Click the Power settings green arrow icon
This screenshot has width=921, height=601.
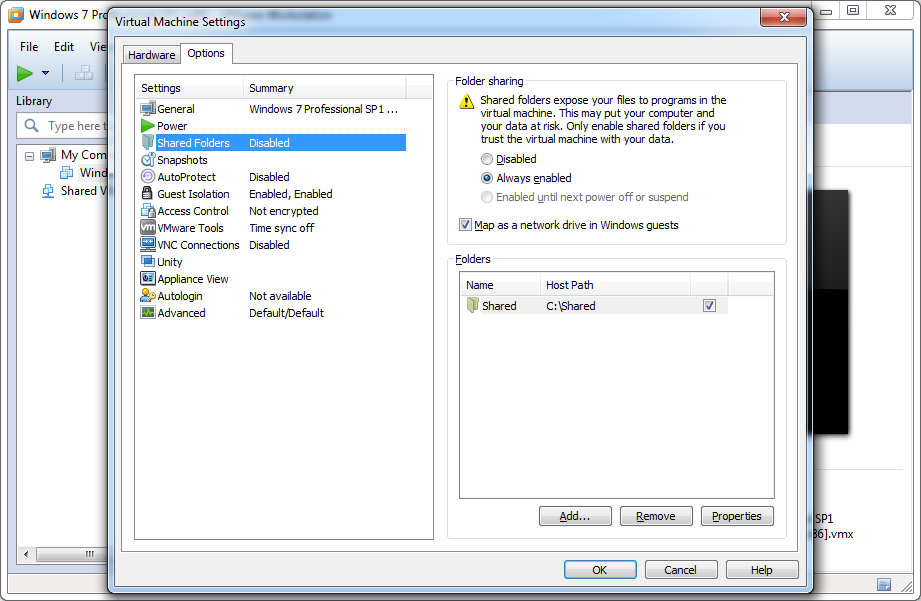[x=148, y=126]
